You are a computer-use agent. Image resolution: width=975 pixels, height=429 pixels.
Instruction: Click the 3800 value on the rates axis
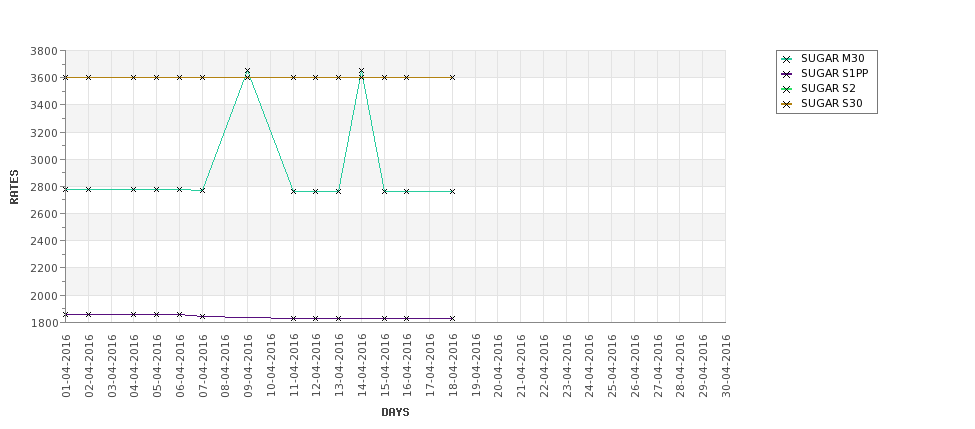(x=44, y=51)
